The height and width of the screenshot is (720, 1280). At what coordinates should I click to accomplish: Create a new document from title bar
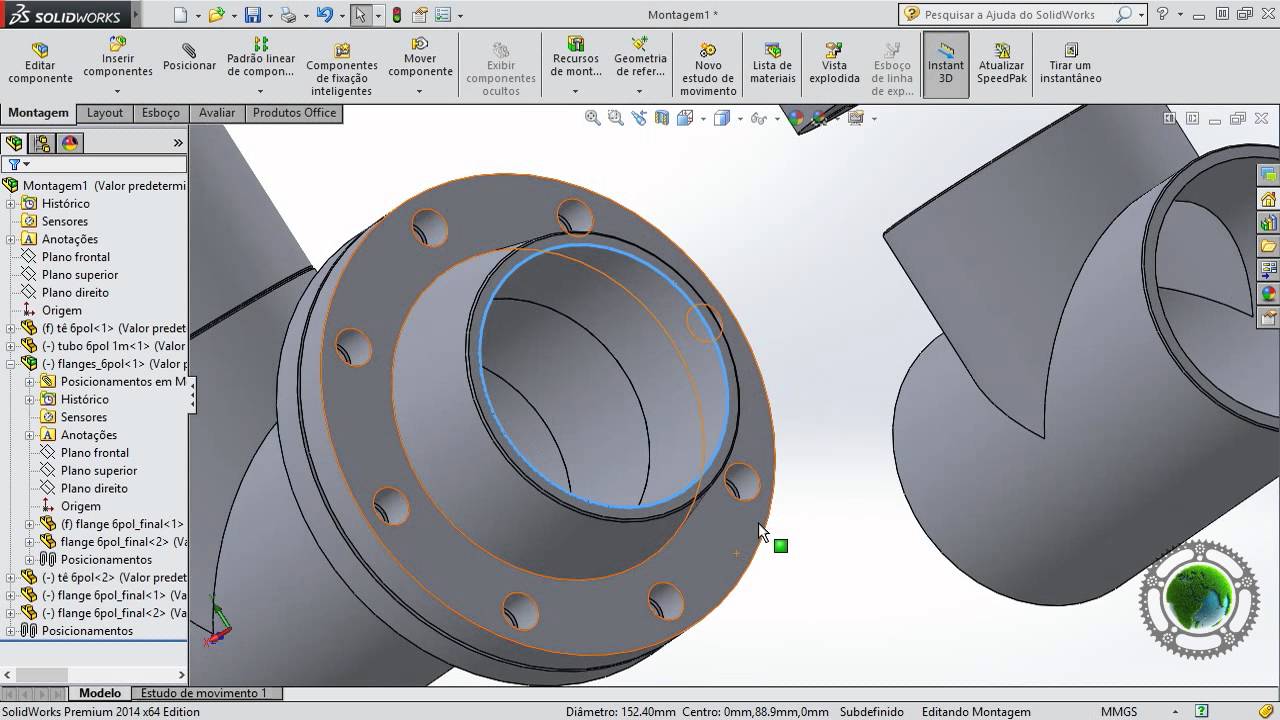[180, 15]
